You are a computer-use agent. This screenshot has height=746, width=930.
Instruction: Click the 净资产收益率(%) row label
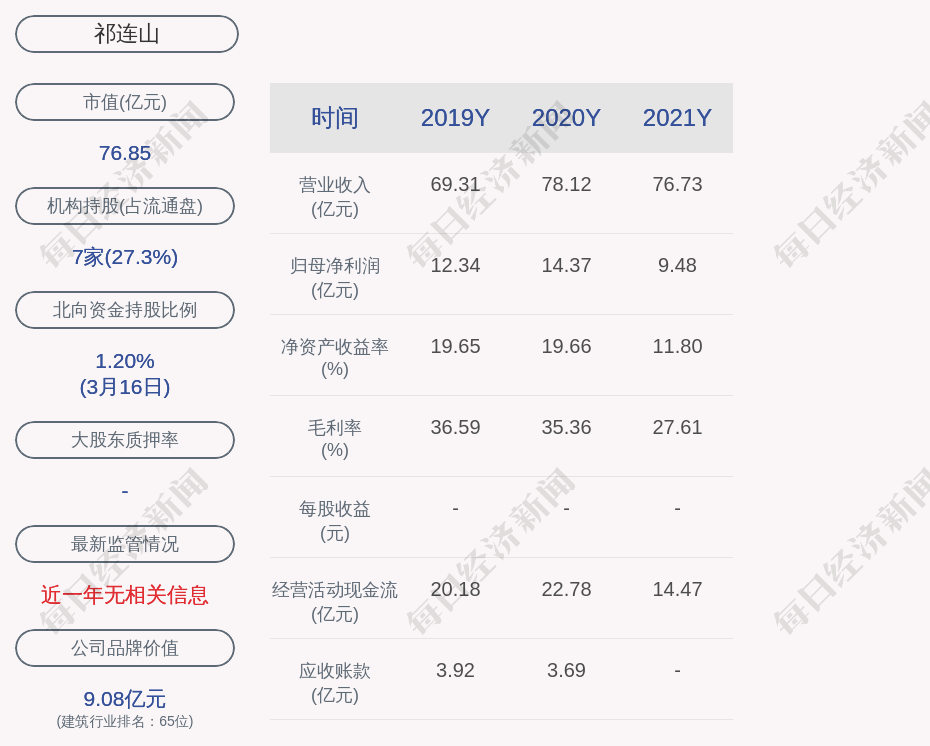pyautogui.click(x=335, y=358)
